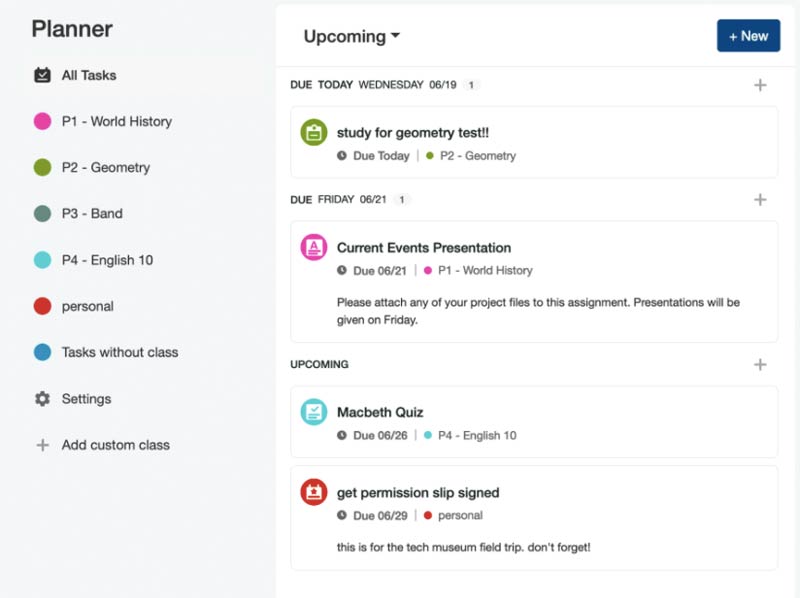Click the plus icon for Add custom class
This screenshot has width=800, height=598.
(x=42, y=445)
